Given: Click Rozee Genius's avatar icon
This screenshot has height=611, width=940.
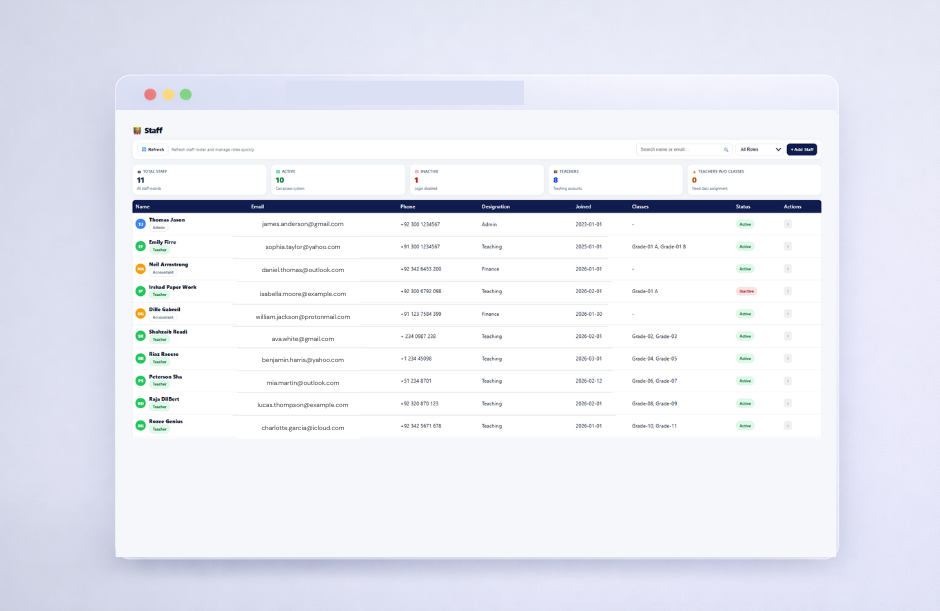Looking at the screenshot, I should coord(140,425).
